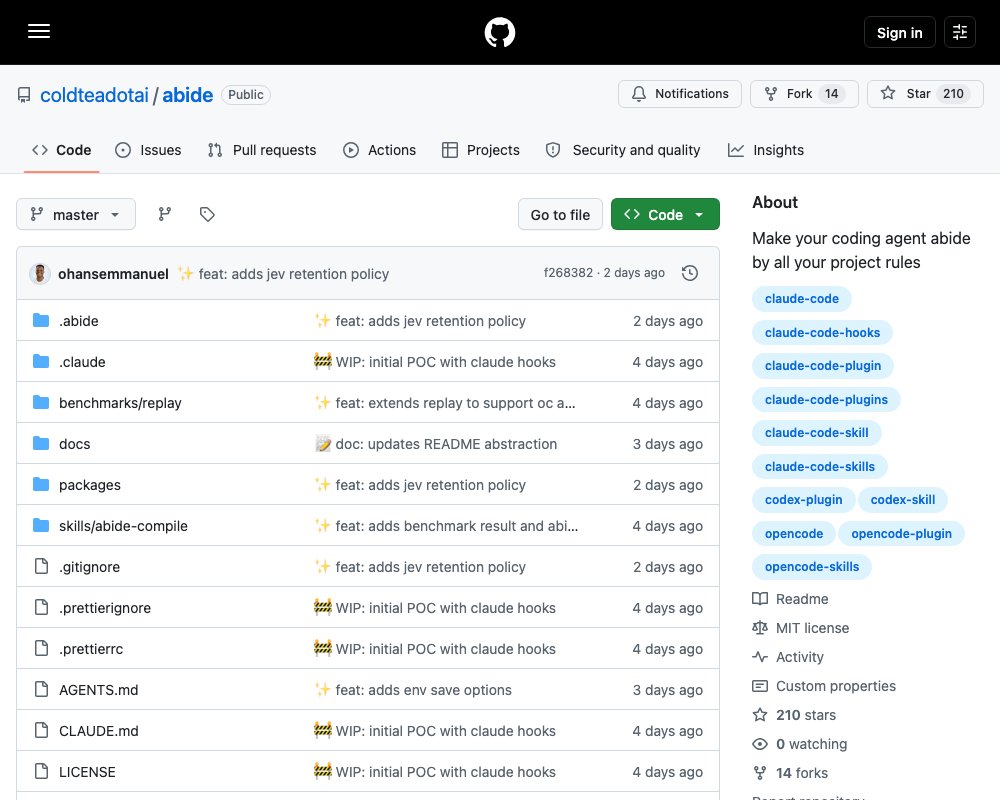Open commit history clock icon
1000x800 pixels.
coord(690,273)
